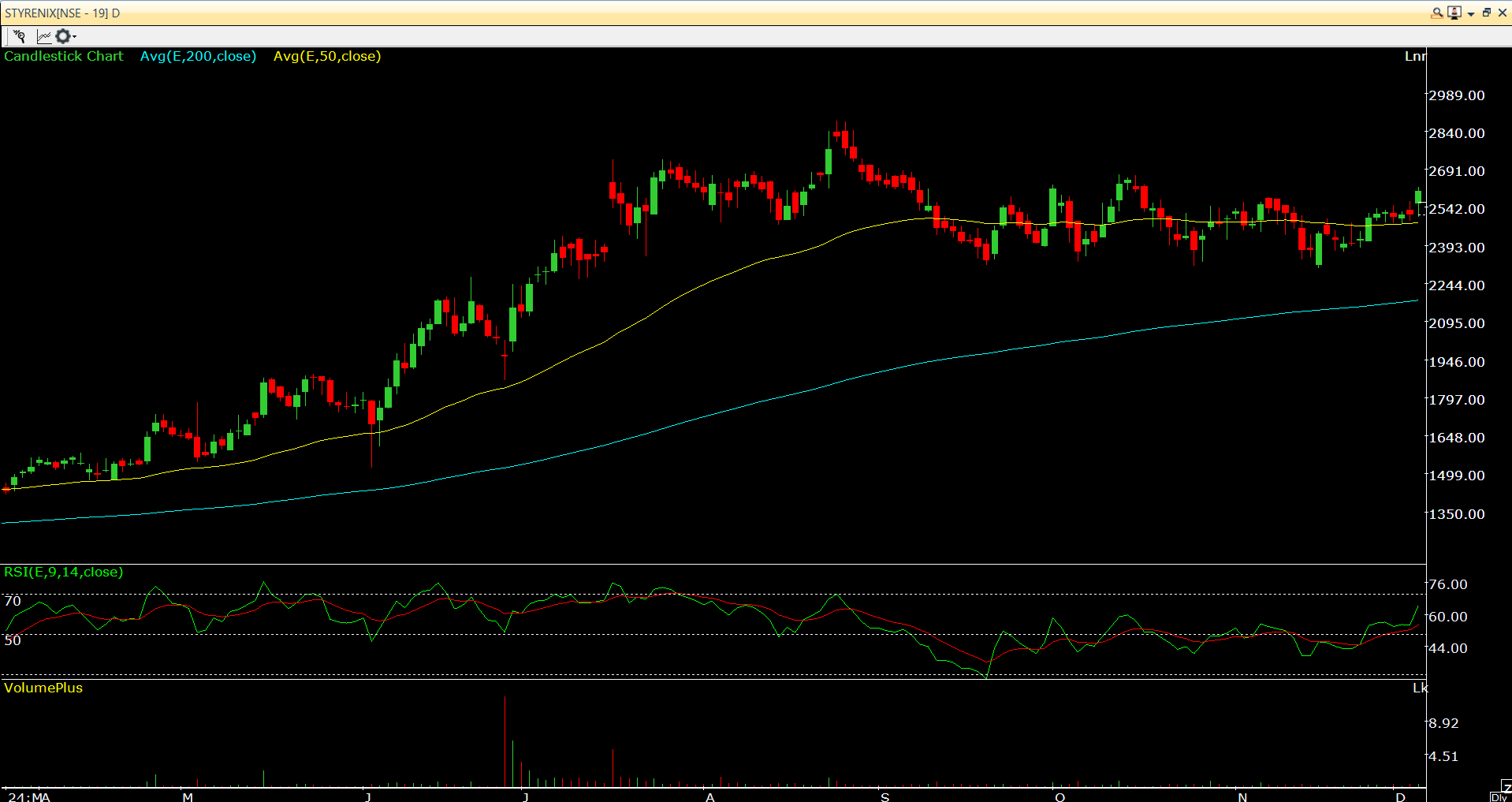The height and width of the screenshot is (802, 1512).
Task: Click the RSI 50 level label
Action: pos(13,640)
